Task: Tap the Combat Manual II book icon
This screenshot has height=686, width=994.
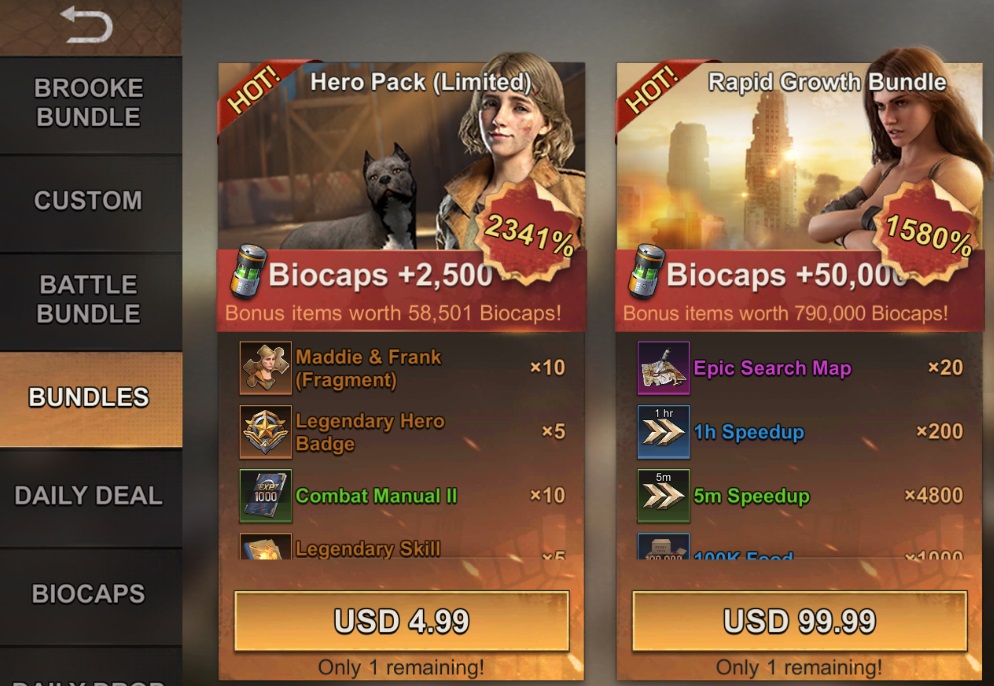Action: click(x=266, y=496)
